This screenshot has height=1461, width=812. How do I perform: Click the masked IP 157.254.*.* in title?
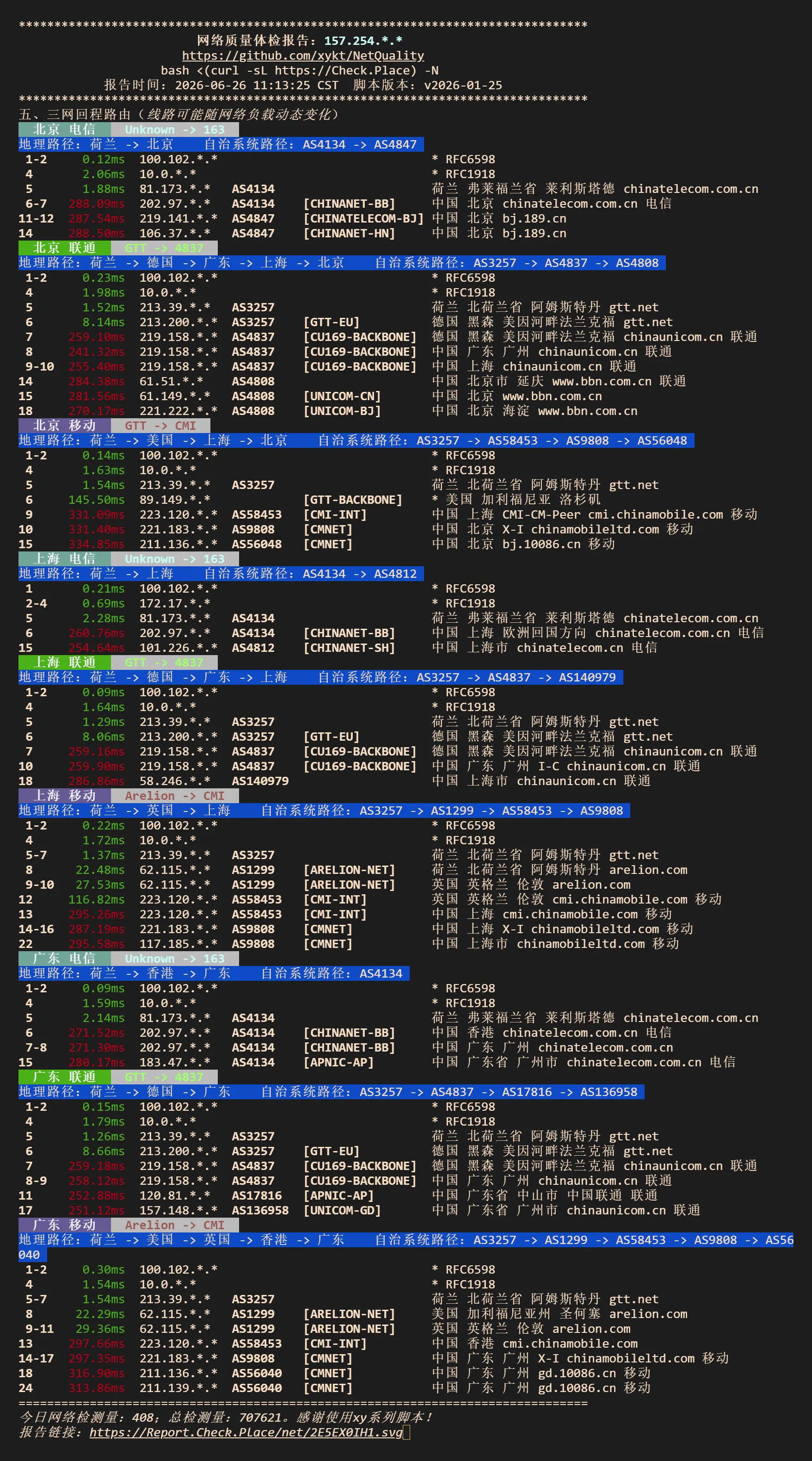pyautogui.click(x=363, y=41)
